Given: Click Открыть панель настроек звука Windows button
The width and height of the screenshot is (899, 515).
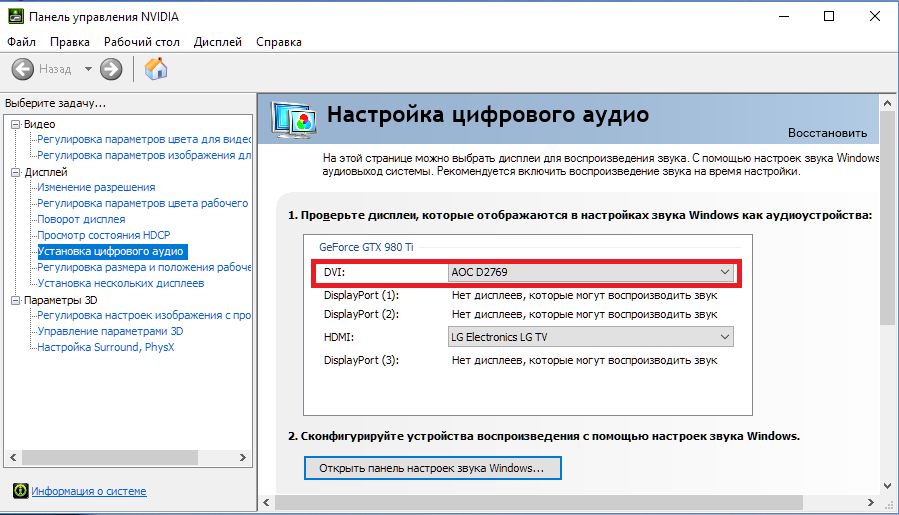Looking at the screenshot, I should point(432,468).
